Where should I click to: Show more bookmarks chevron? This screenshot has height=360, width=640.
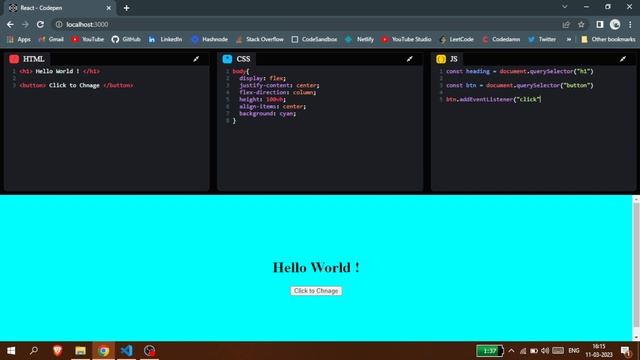point(568,39)
